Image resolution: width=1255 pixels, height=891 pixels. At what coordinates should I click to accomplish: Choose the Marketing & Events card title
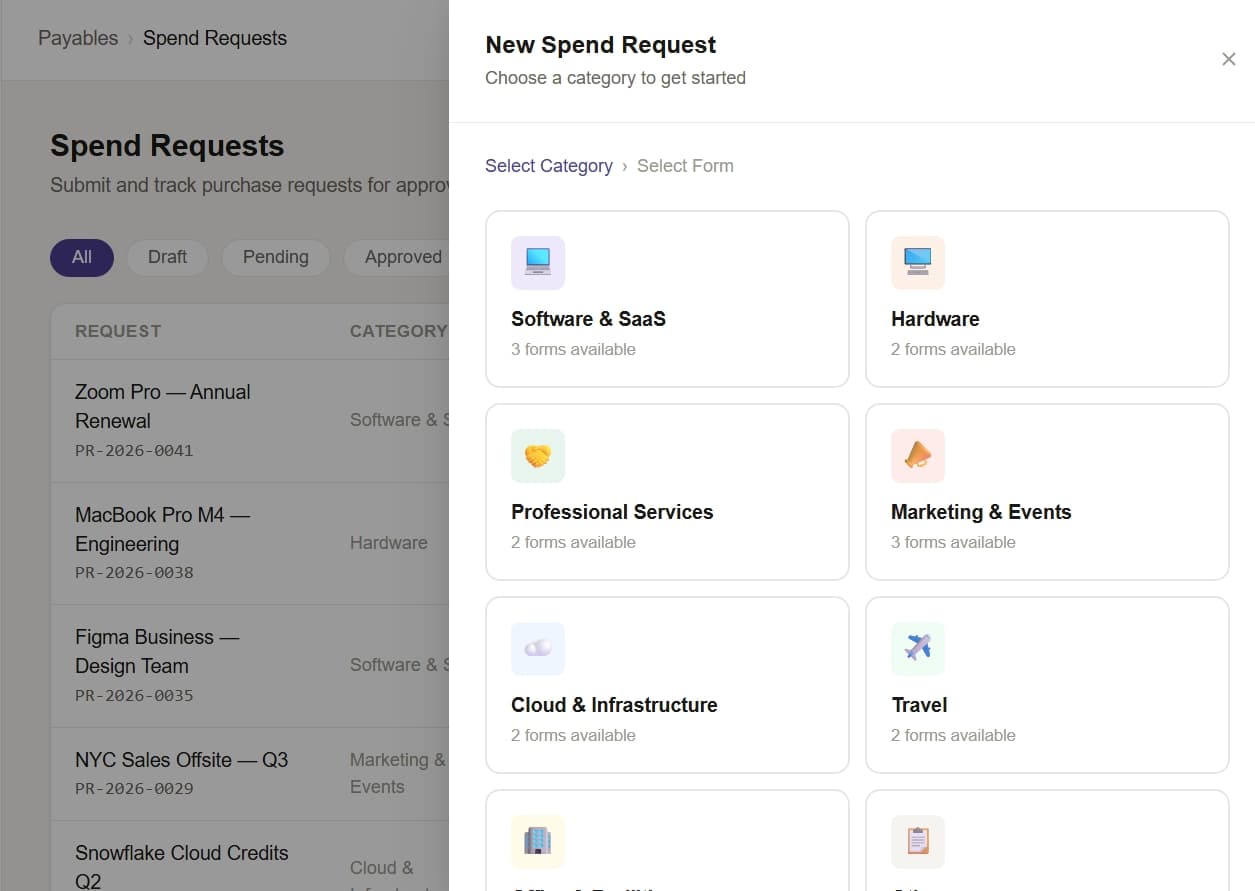point(981,512)
